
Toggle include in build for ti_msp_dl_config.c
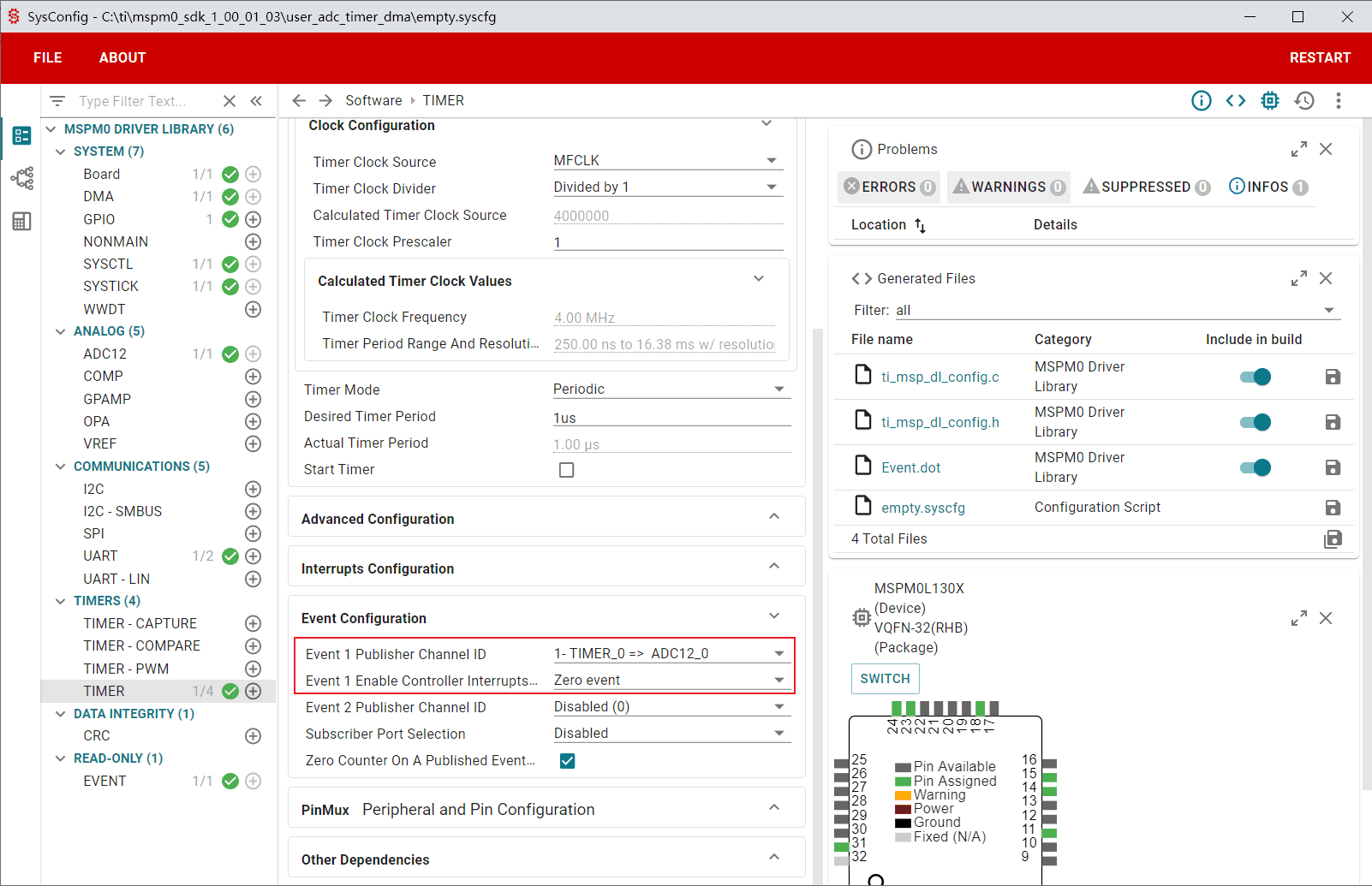pos(1256,377)
